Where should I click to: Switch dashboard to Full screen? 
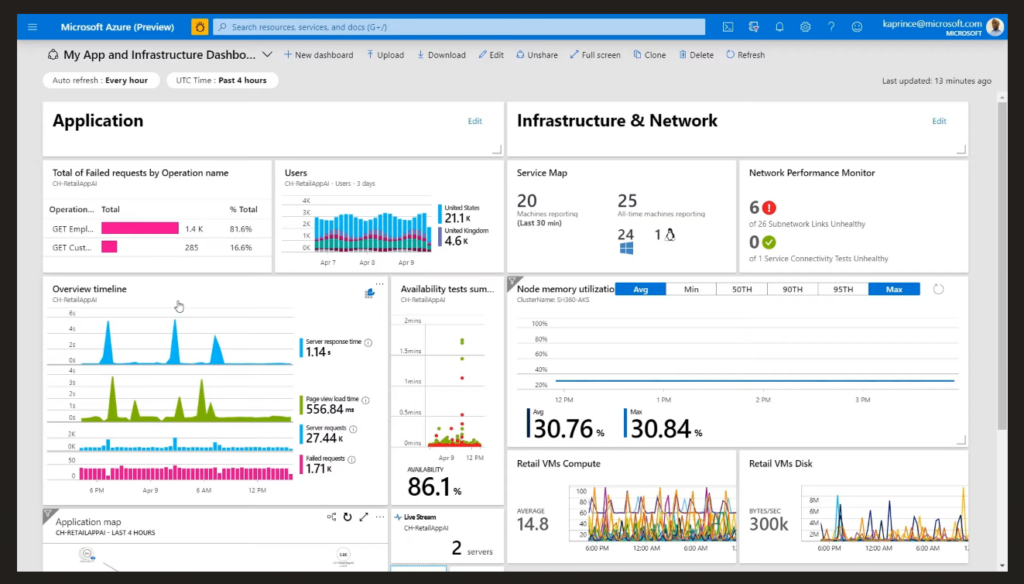(x=595, y=55)
